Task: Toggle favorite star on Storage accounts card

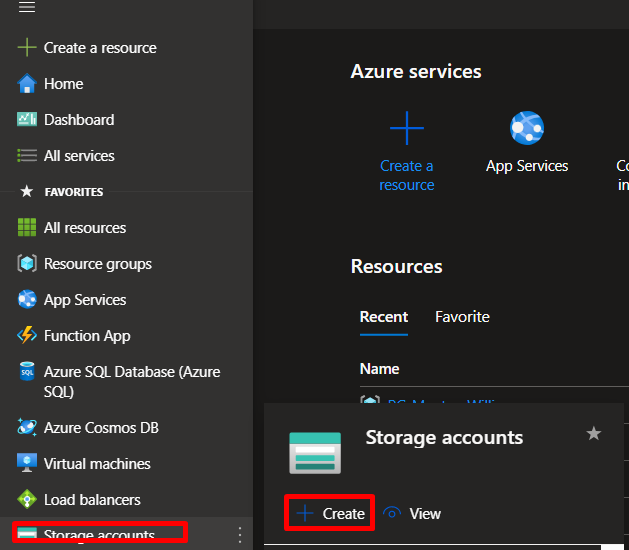Action: coord(593,433)
